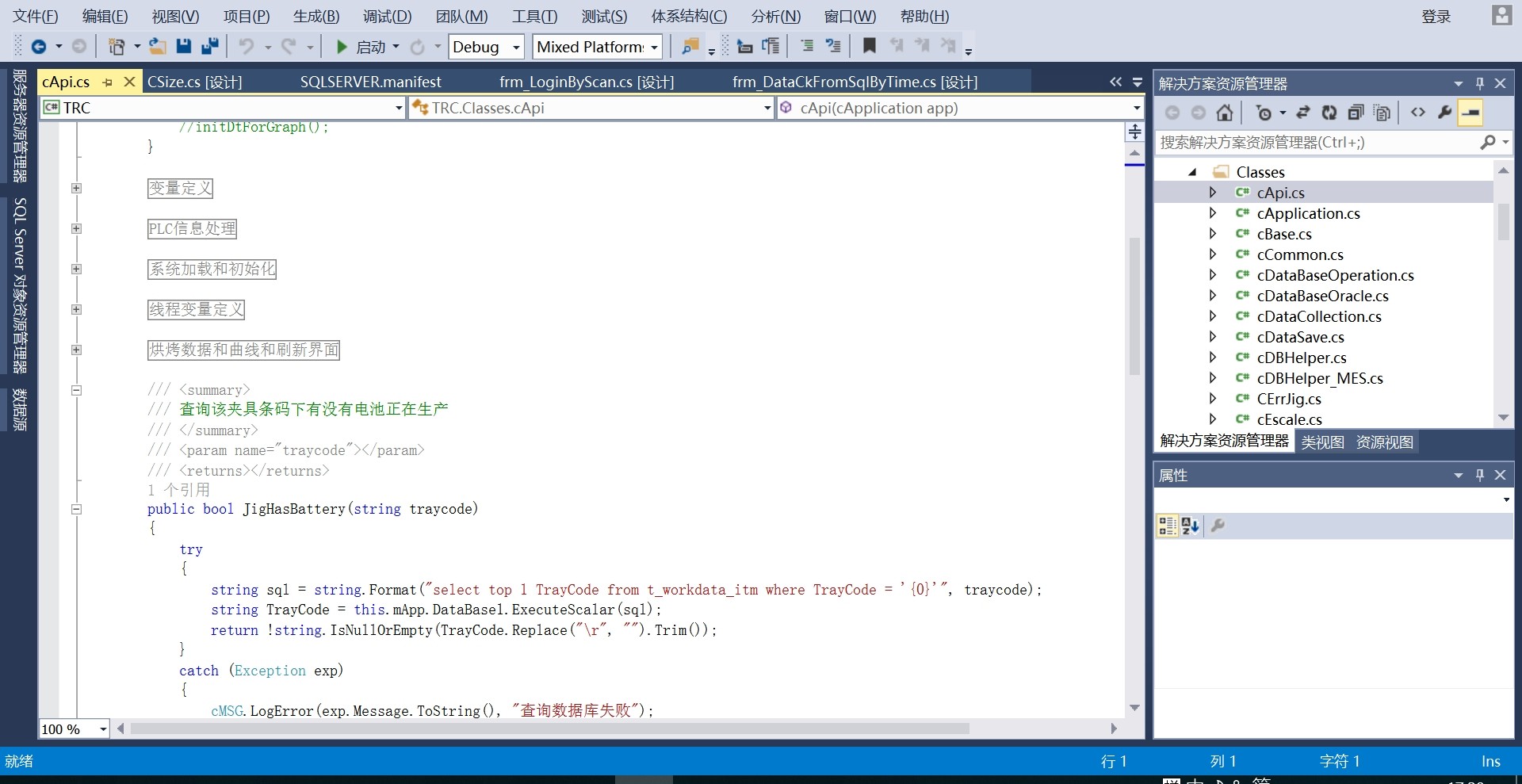This screenshot has width=1522, height=784.
Task: Open the 生成(B) build menu
Action: pos(315,16)
